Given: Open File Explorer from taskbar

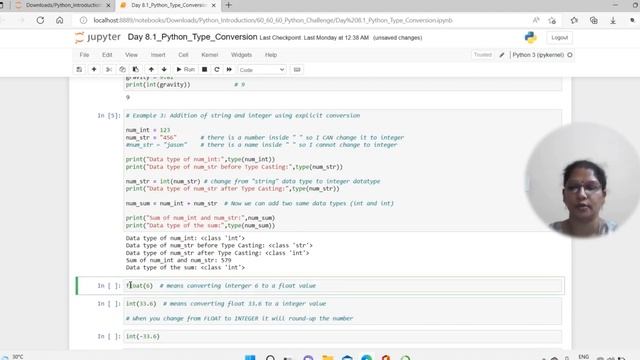Looking at the screenshot, I should [327, 358].
